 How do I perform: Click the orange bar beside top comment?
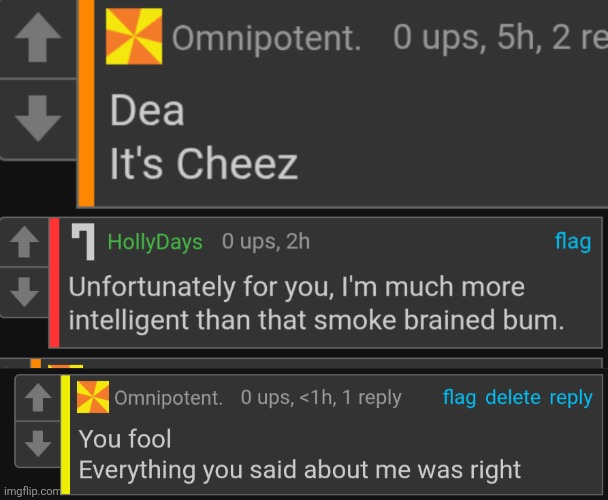tap(86, 100)
